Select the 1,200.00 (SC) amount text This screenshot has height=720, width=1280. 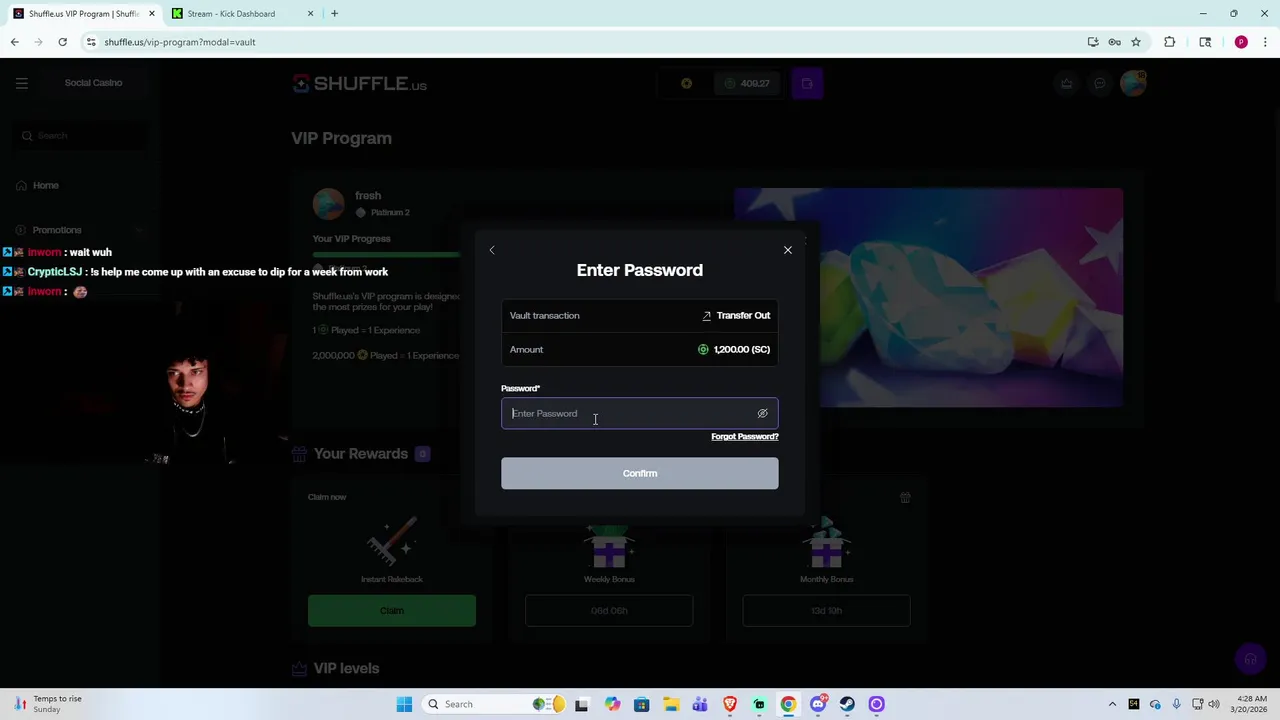click(741, 349)
